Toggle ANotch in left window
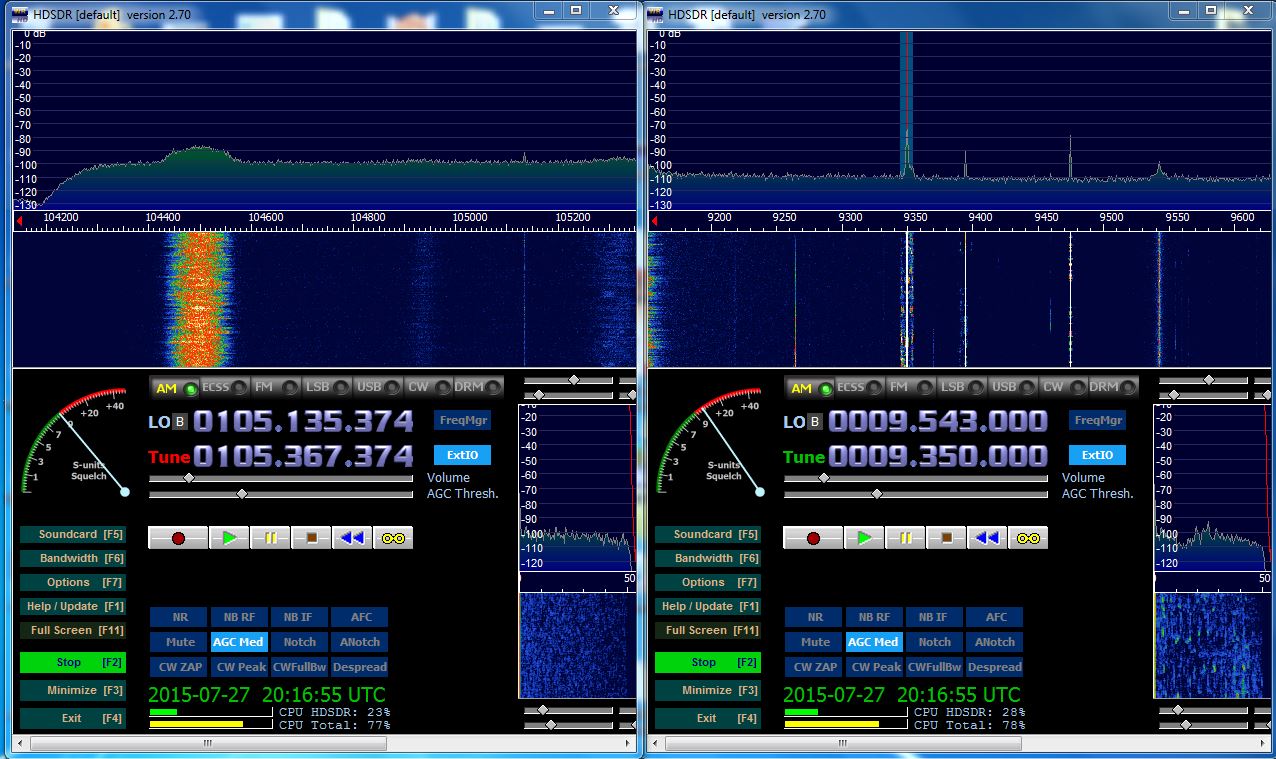This screenshot has height=759, width=1276. point(359,642)
